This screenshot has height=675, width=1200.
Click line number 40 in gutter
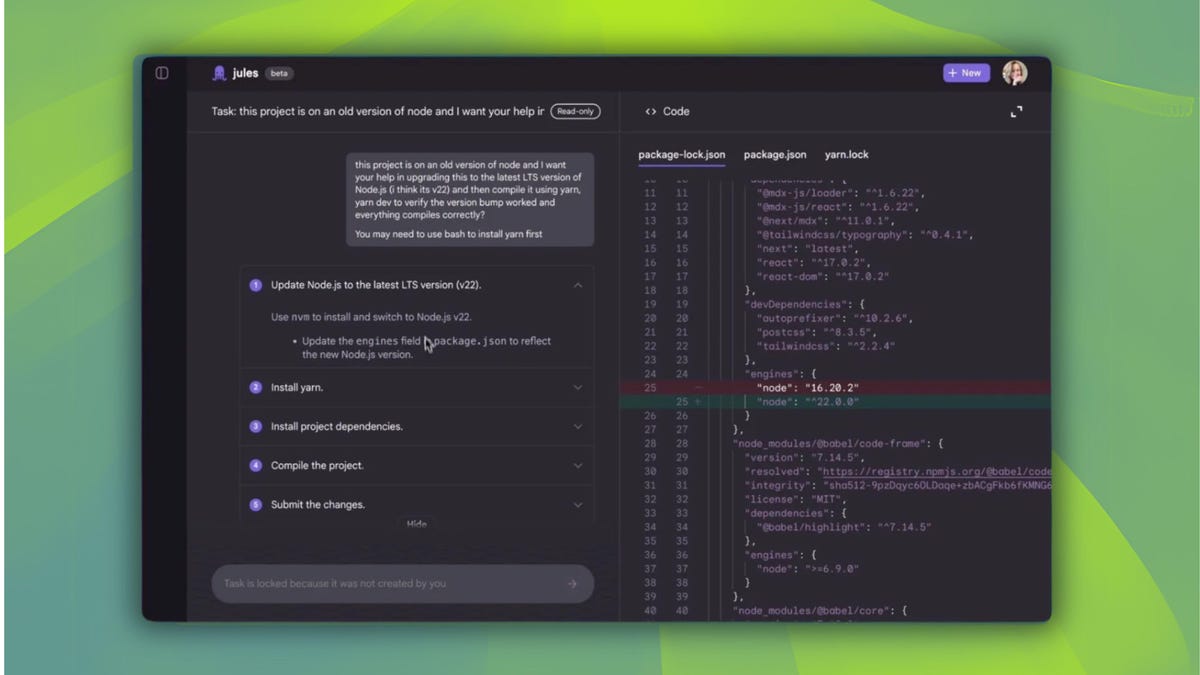[650, 610]
